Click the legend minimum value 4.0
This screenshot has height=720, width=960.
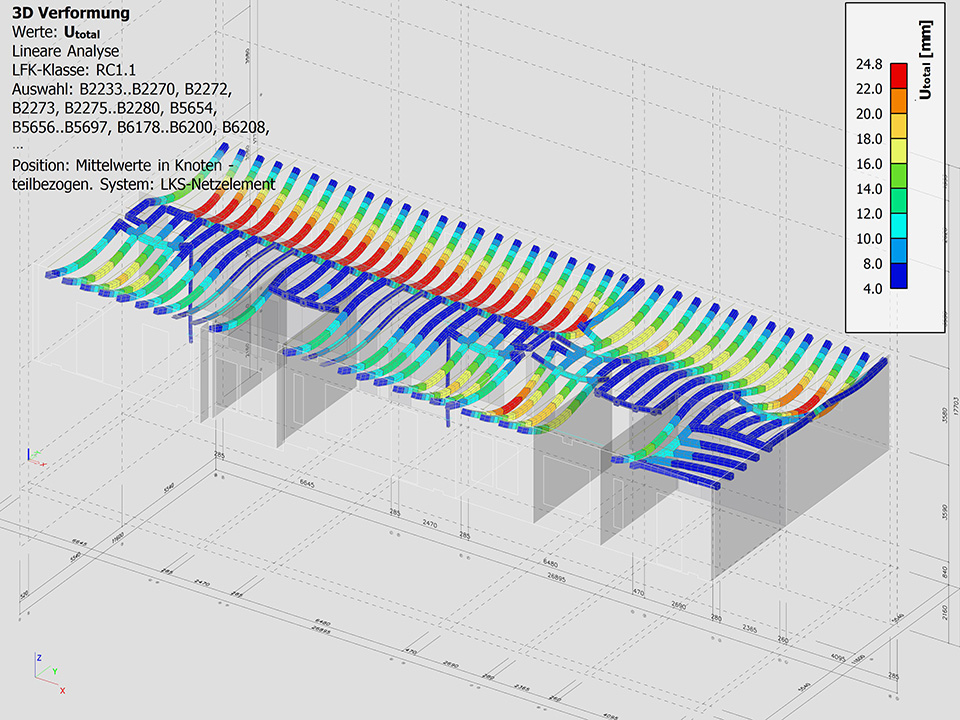click(871, 289)
